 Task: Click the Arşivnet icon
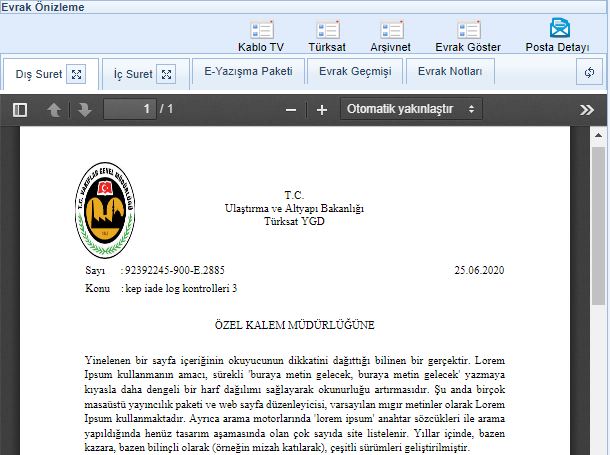(x=392, y=30)
